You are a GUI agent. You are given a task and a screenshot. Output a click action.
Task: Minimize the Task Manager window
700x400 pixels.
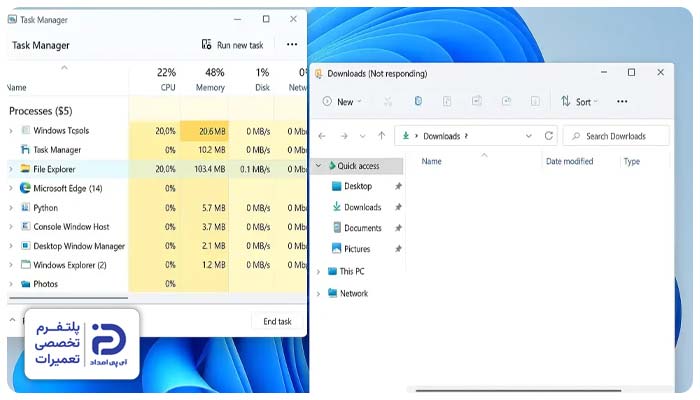coord(238,19)
